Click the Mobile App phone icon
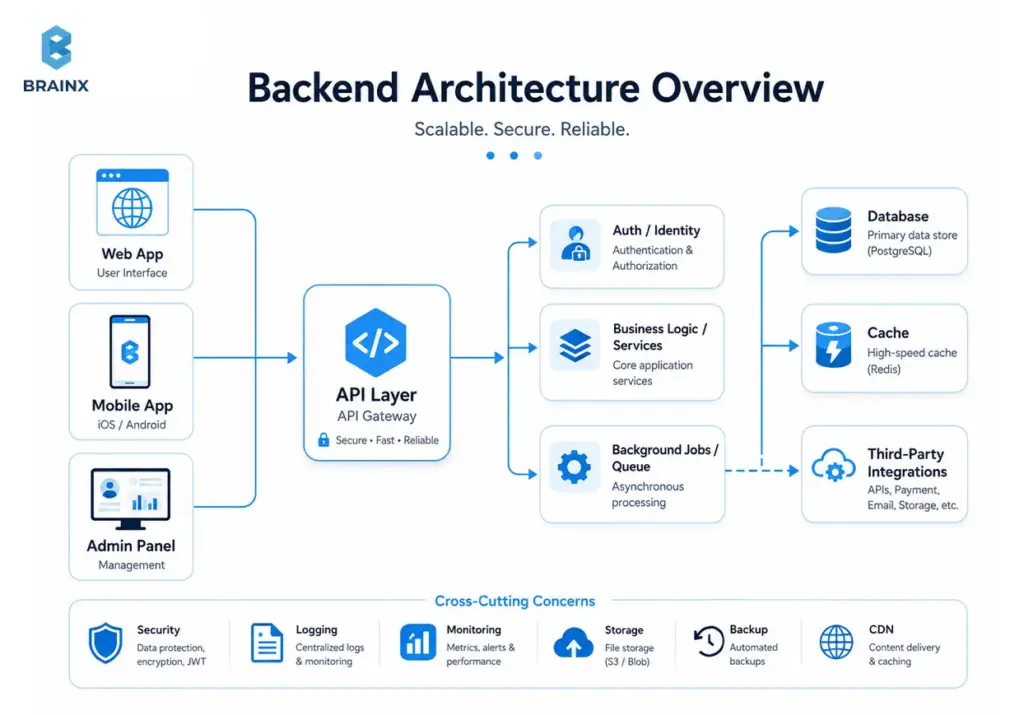Screen dimensions: 1024x715 (130, 352)
